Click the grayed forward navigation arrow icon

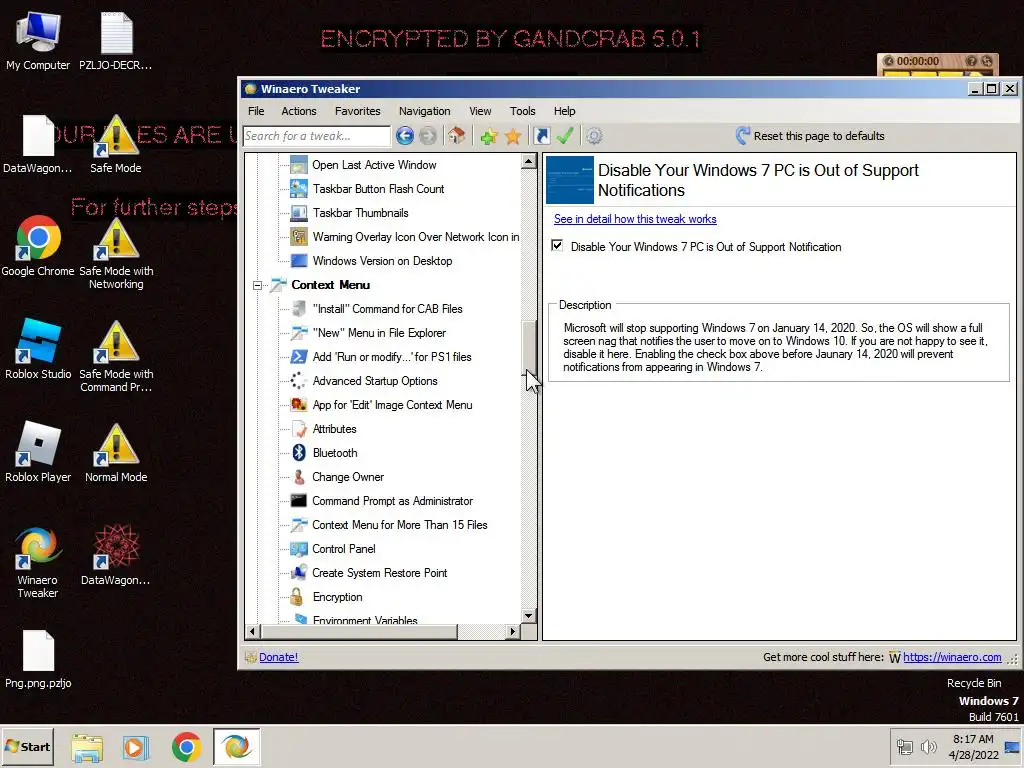(428, 136)
